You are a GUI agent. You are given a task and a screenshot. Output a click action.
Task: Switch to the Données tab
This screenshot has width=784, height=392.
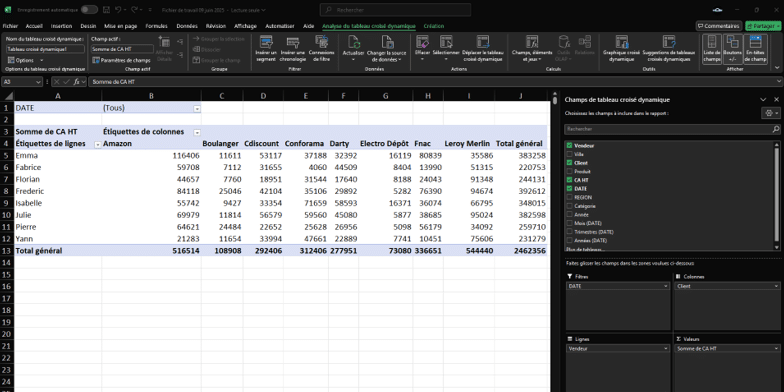188,26
